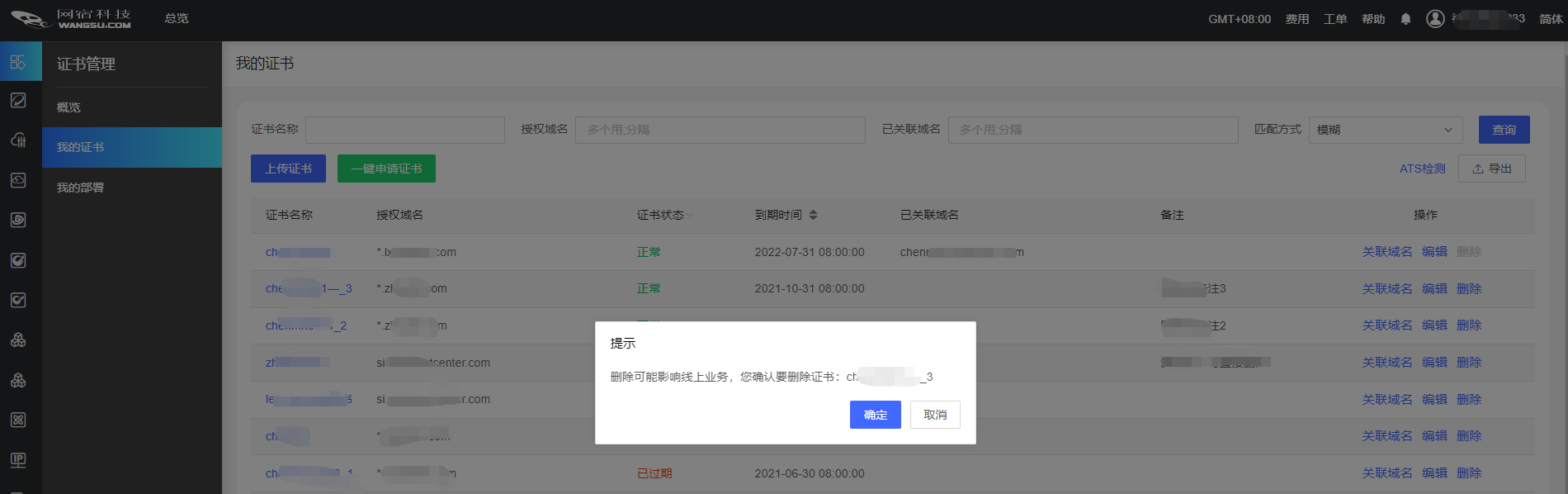Click the leaf square icon in sidebar
This screenshot has width=1568, height=494.
(x=18, y=100)
